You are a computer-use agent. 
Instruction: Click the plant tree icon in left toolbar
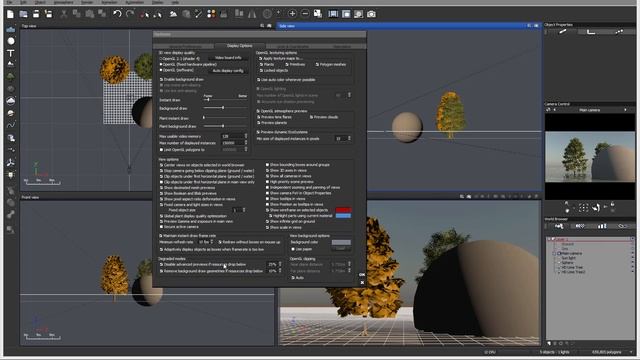coord(11,76)
